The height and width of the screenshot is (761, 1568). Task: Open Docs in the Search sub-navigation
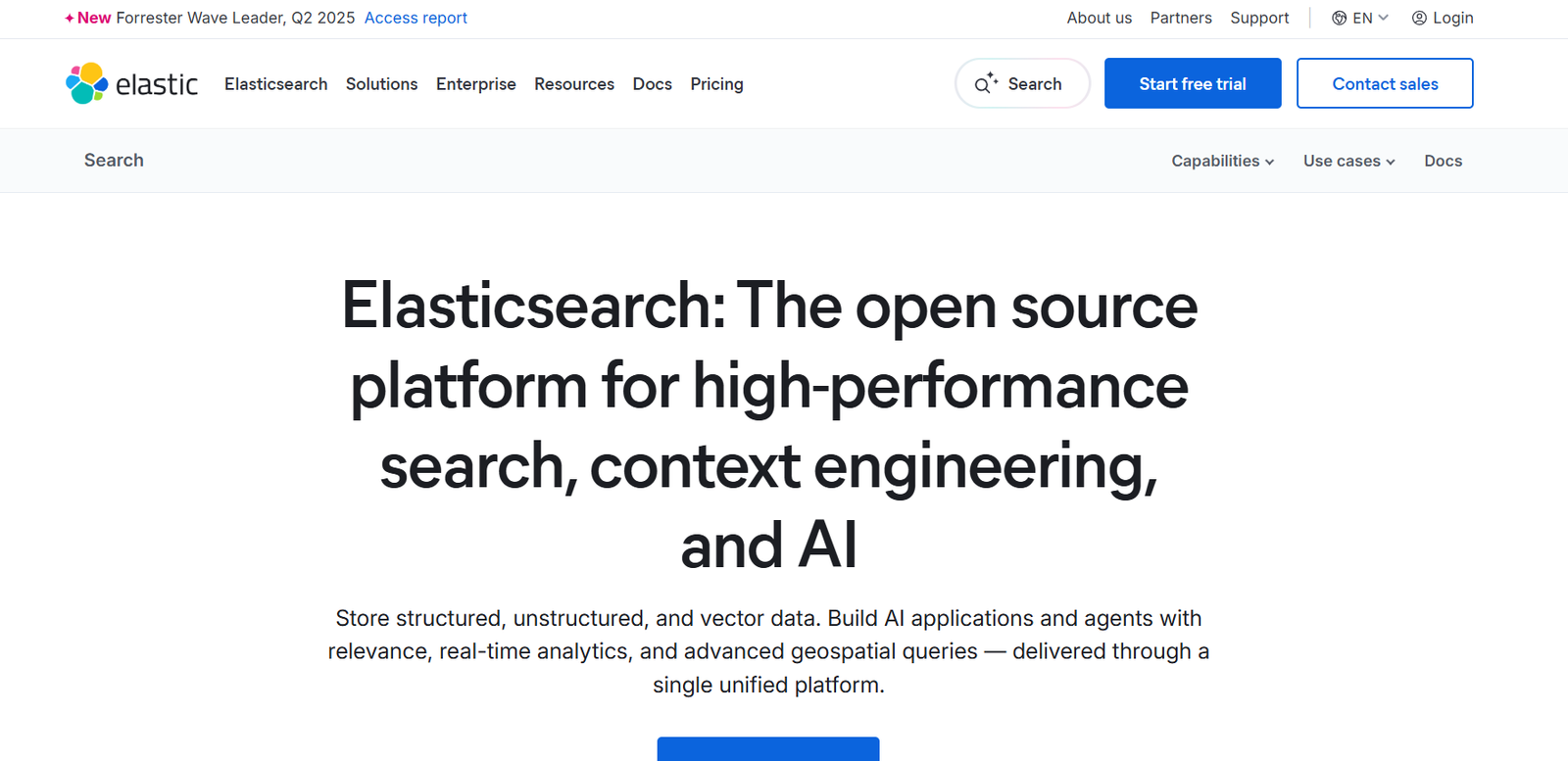pyautogui.click(x=1443, y=161)
